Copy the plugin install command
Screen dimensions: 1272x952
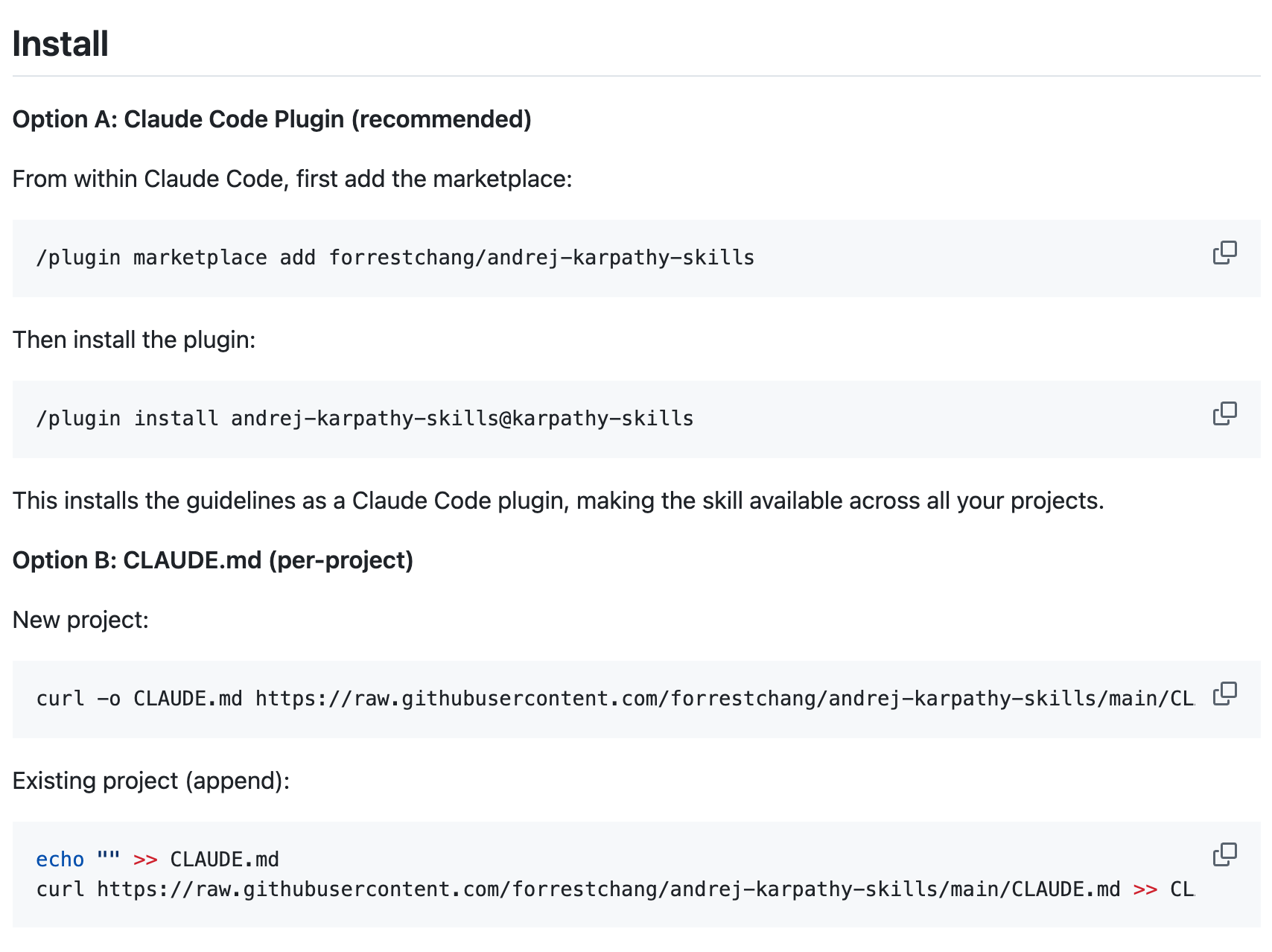[x=1224, y=414]
